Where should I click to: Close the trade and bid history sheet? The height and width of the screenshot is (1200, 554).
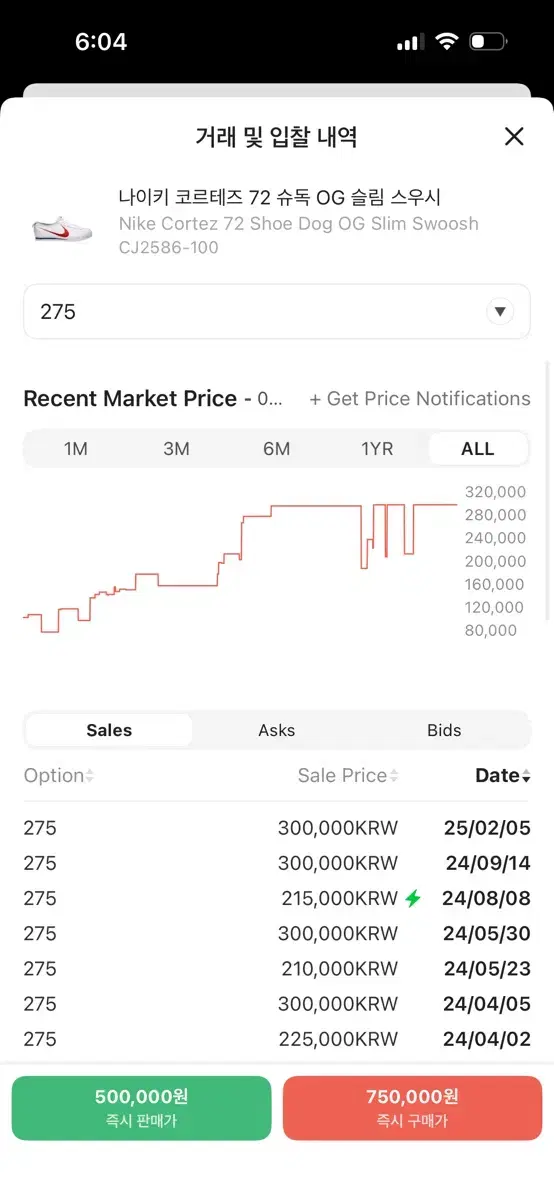point(514,137)
